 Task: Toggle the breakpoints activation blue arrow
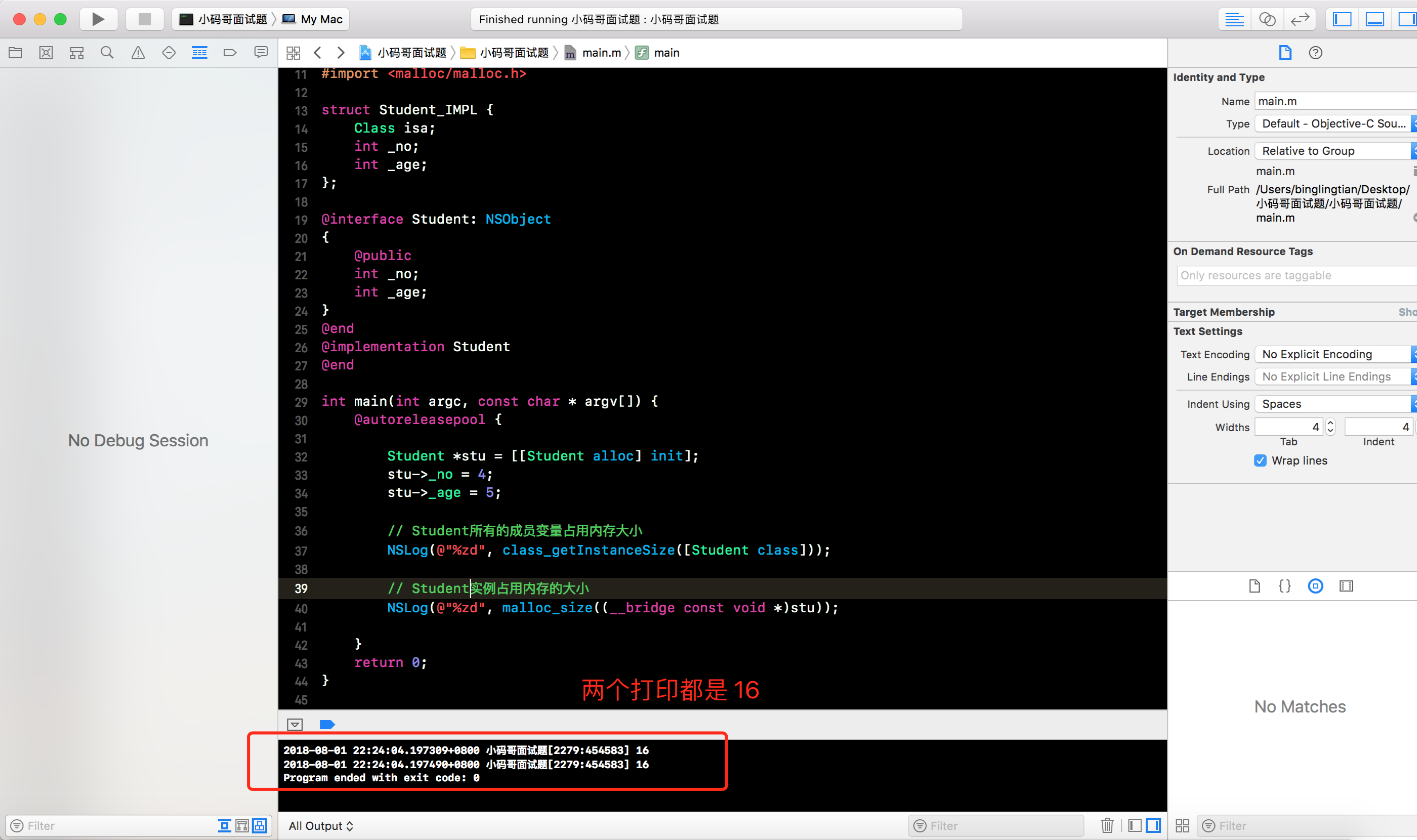[x=326, y=725]
